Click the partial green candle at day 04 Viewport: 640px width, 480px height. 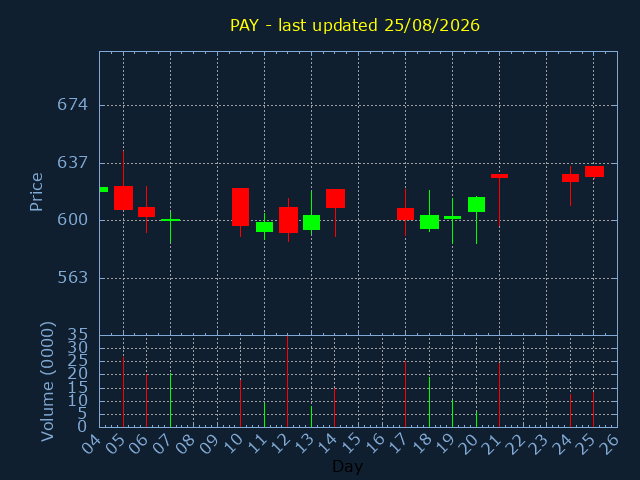[104, 189]
